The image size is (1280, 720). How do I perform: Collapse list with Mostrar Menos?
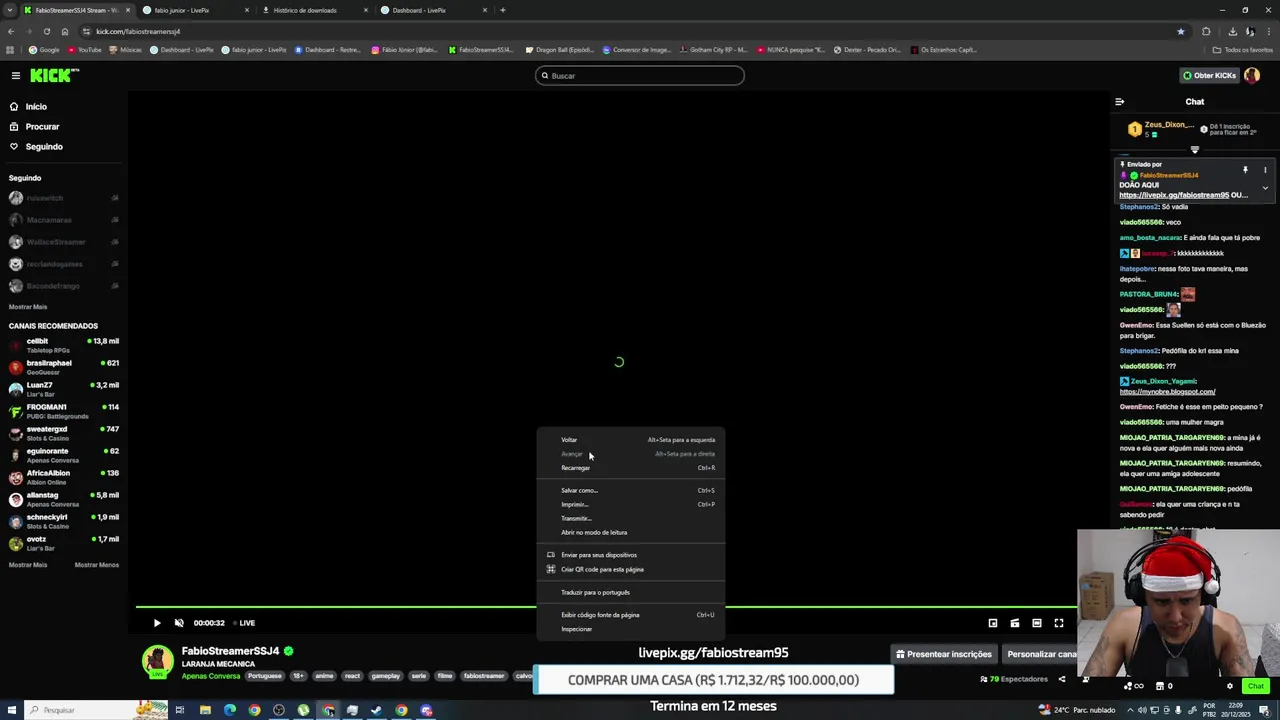point(97,565)
